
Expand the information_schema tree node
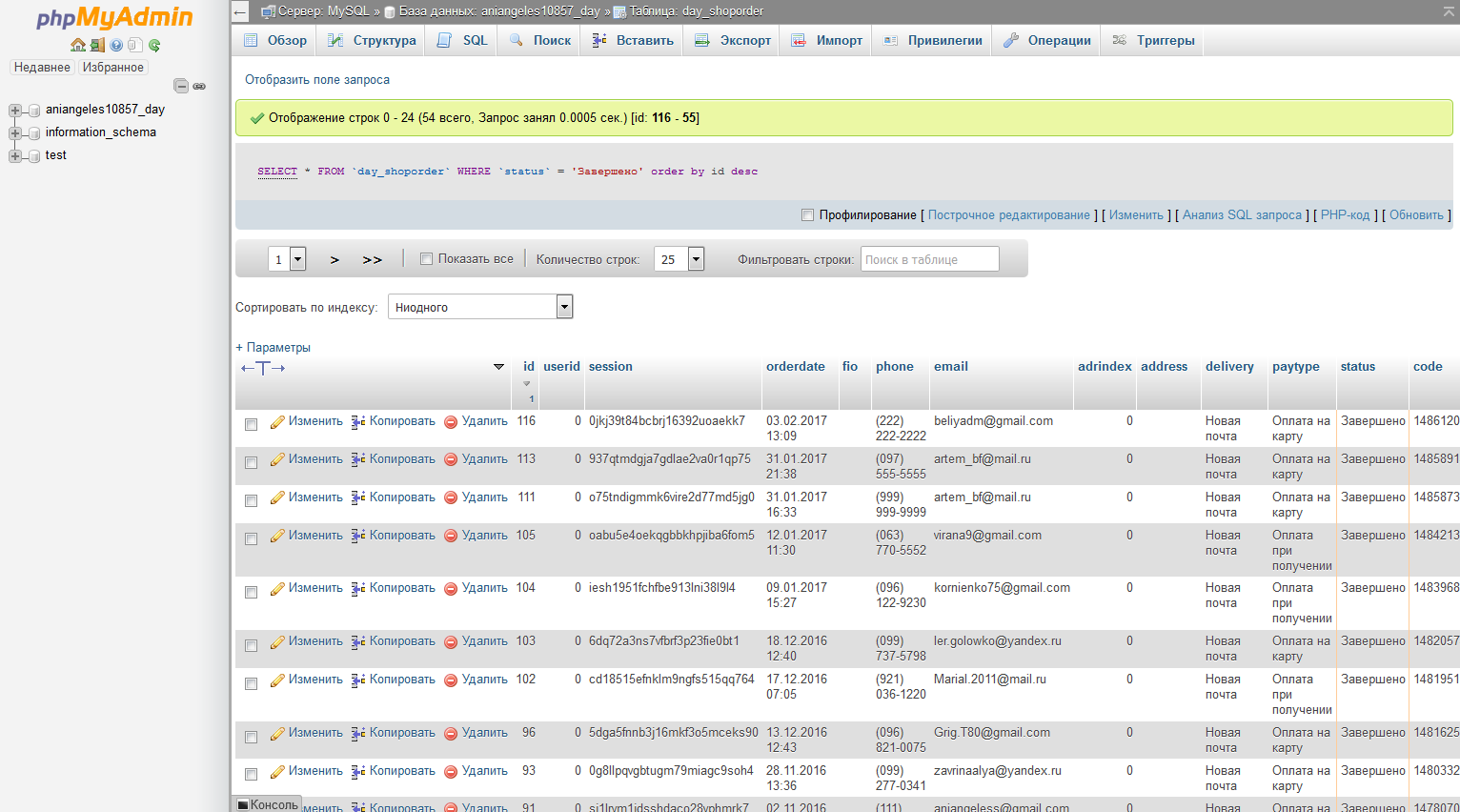pyautogui.click(x=15, y=133)
